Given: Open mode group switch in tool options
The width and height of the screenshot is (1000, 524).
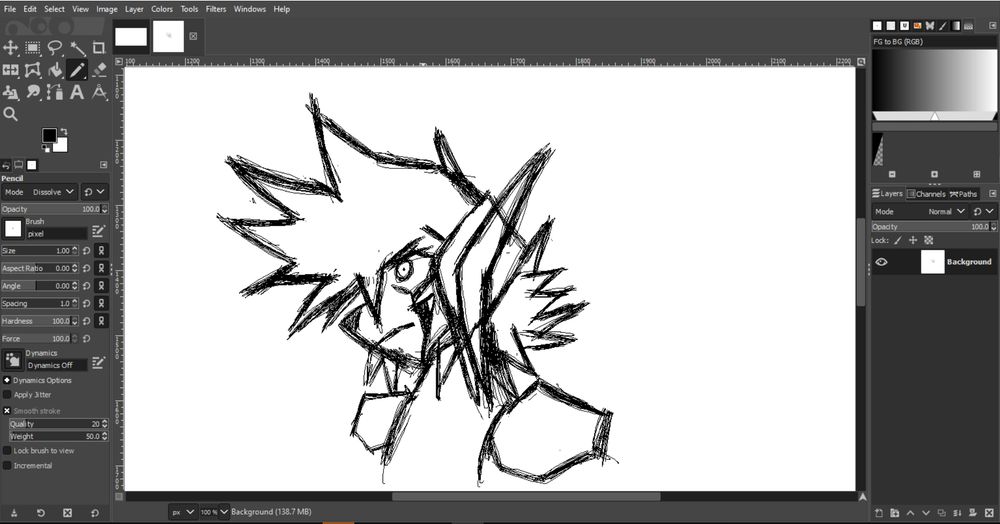Looking at the screenshot, I should pos(94,192).
